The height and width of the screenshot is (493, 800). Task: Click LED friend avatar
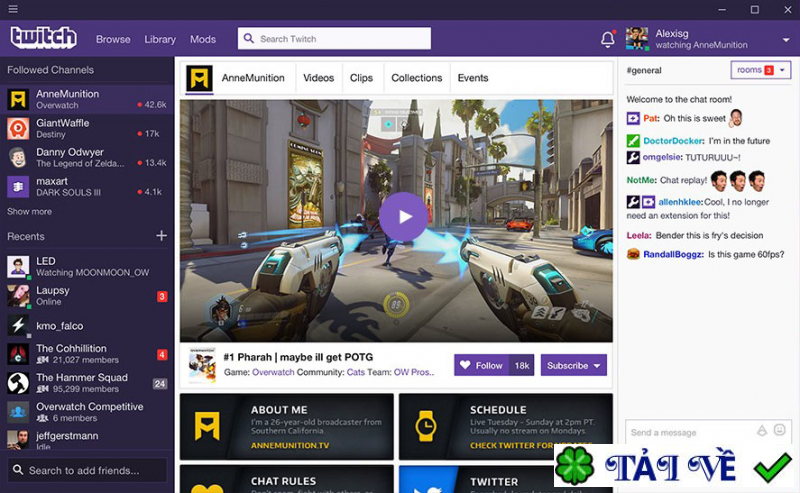pyautogui.click(x=18, y=266)
